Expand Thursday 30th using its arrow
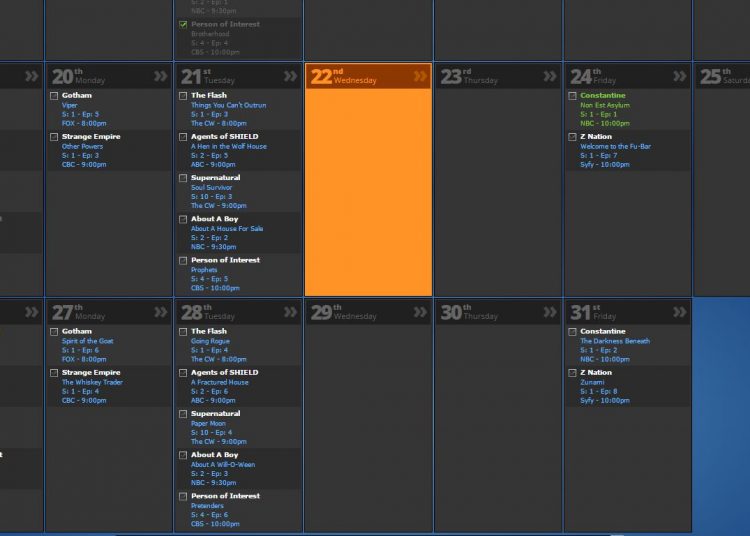The height and width of the screenshot is (536, 750). pyautogui.click(x=550, y=312)
